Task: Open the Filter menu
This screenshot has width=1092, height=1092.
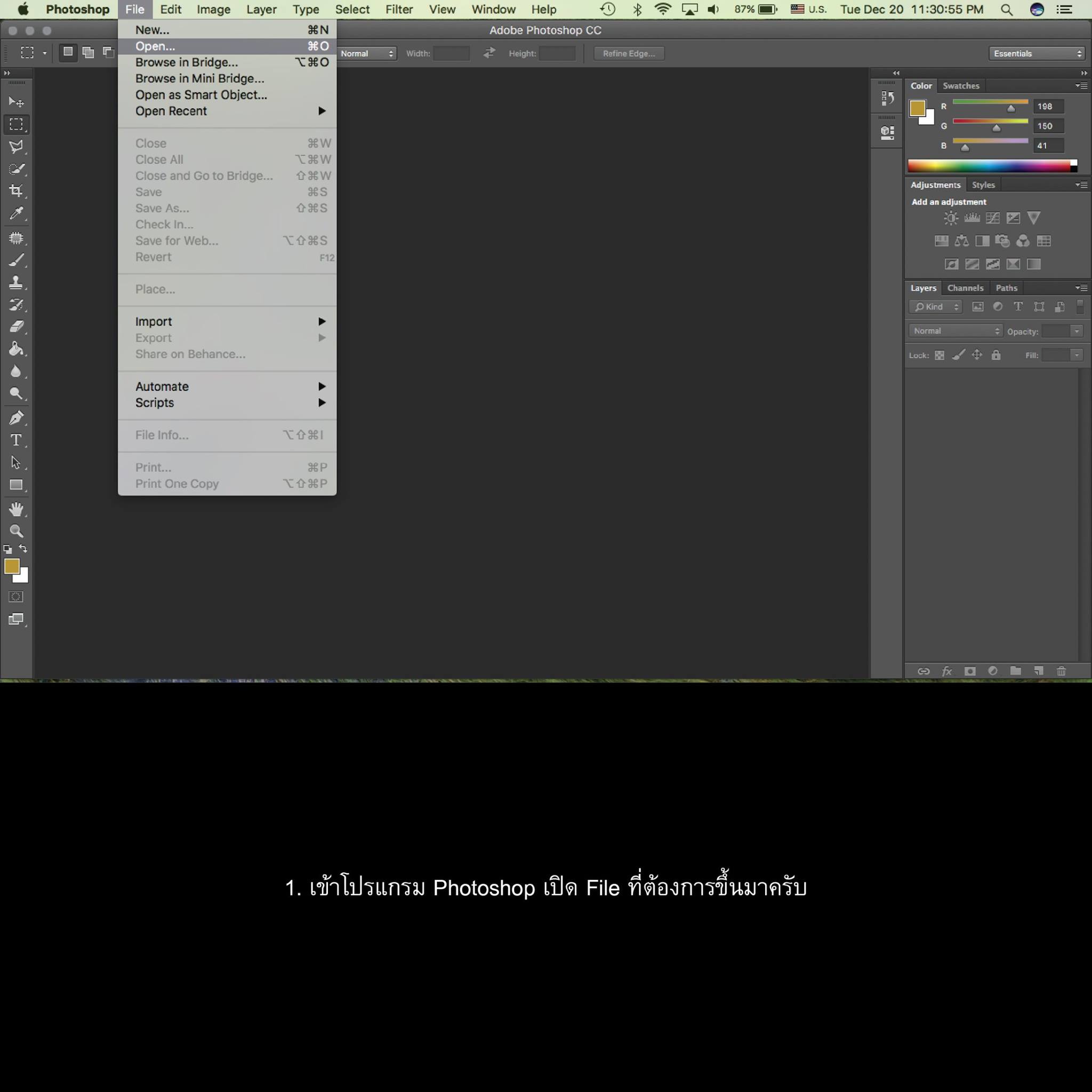Action: [399, 10]
